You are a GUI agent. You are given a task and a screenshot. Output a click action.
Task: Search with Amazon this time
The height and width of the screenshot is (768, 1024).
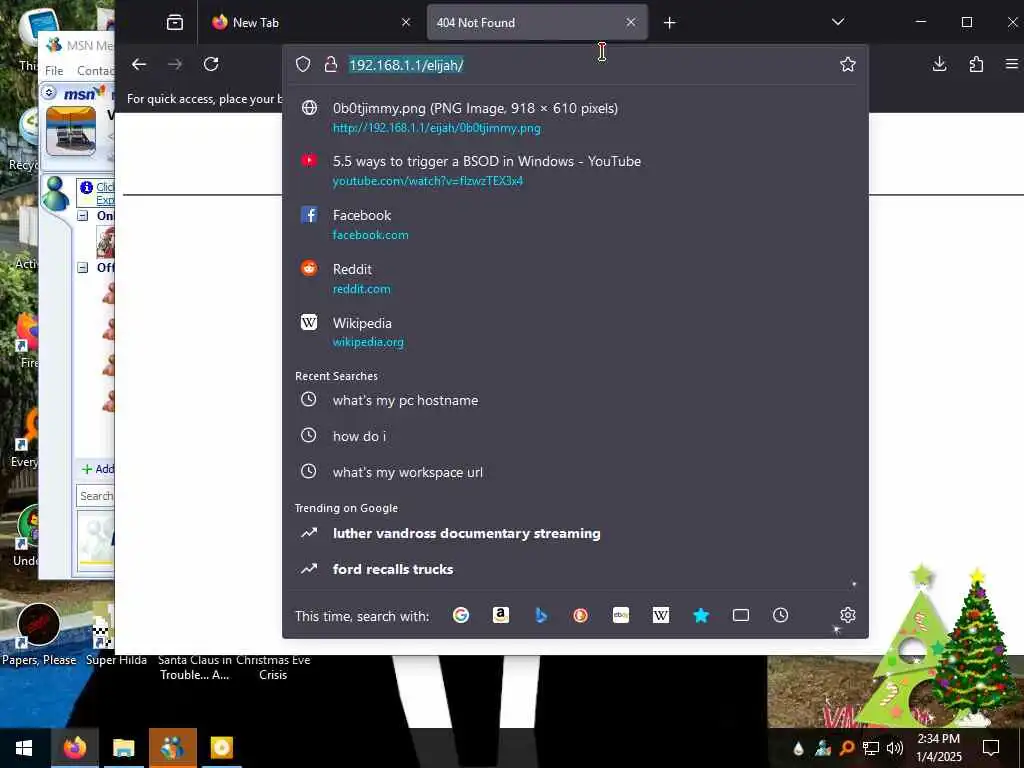(501, 615)
